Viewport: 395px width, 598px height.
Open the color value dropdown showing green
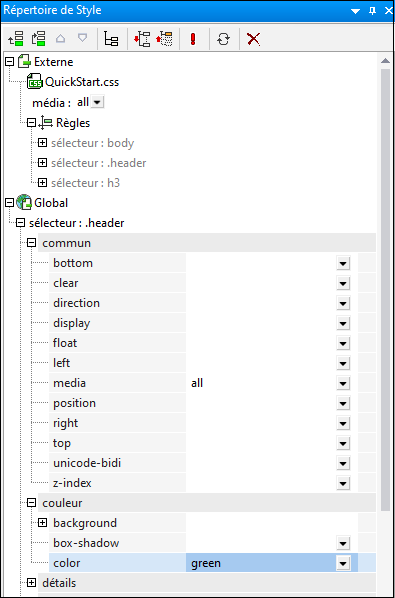(x=343, y=563)
